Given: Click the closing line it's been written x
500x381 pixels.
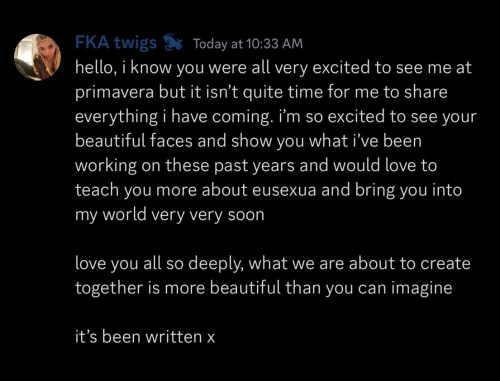Looking at the screenshot, I should pyautogui.click(x=145, y=337).
